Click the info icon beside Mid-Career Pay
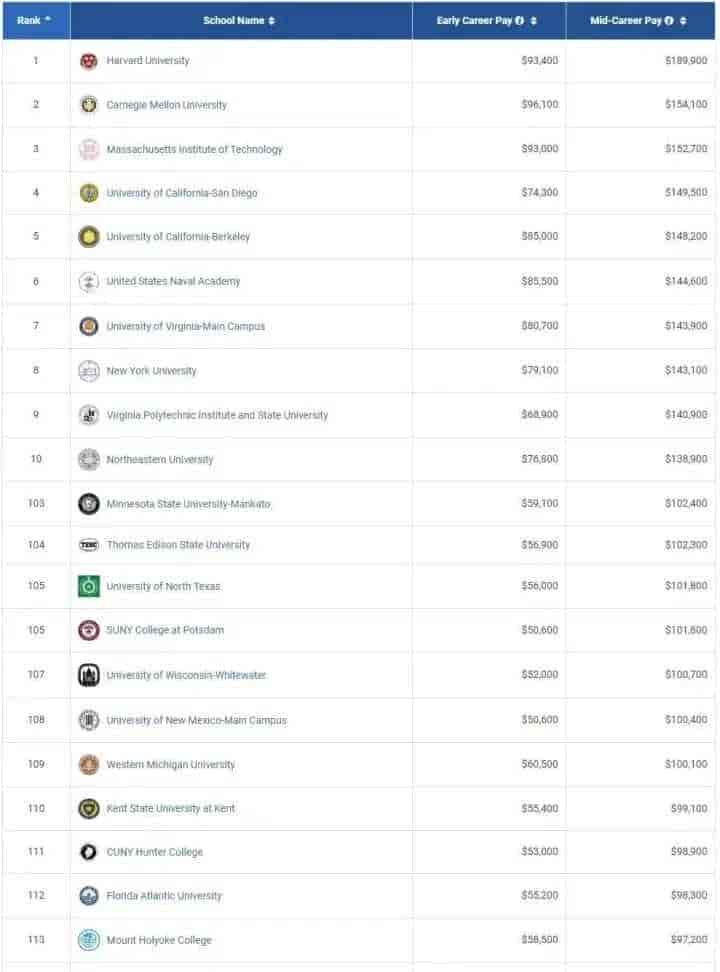Image resolution: width=720 pixels, height=972 pixels. click(x=669, y=20)
